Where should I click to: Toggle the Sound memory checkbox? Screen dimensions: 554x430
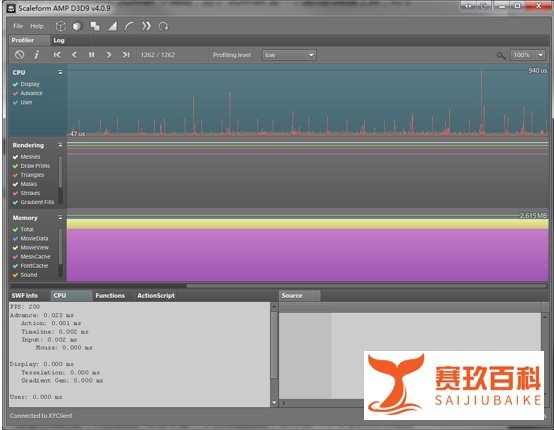pyautogui.click(x=15, y=275)
